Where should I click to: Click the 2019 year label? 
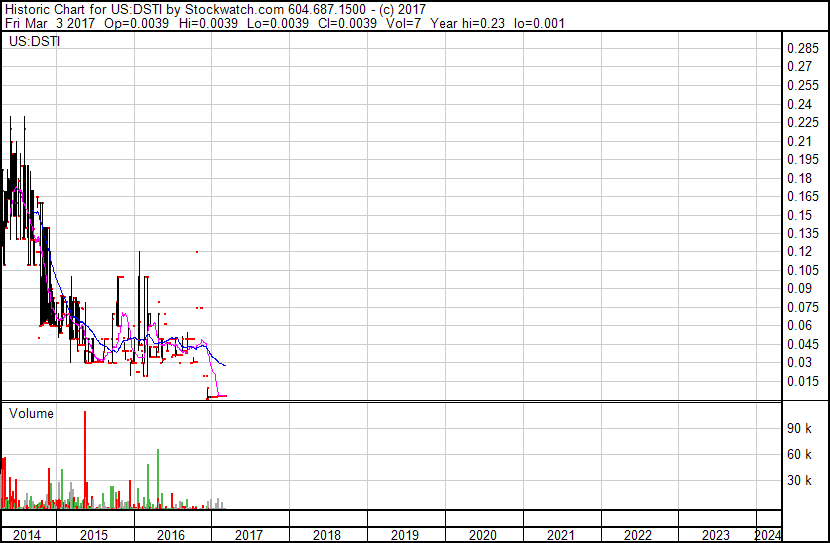(404, 535)
